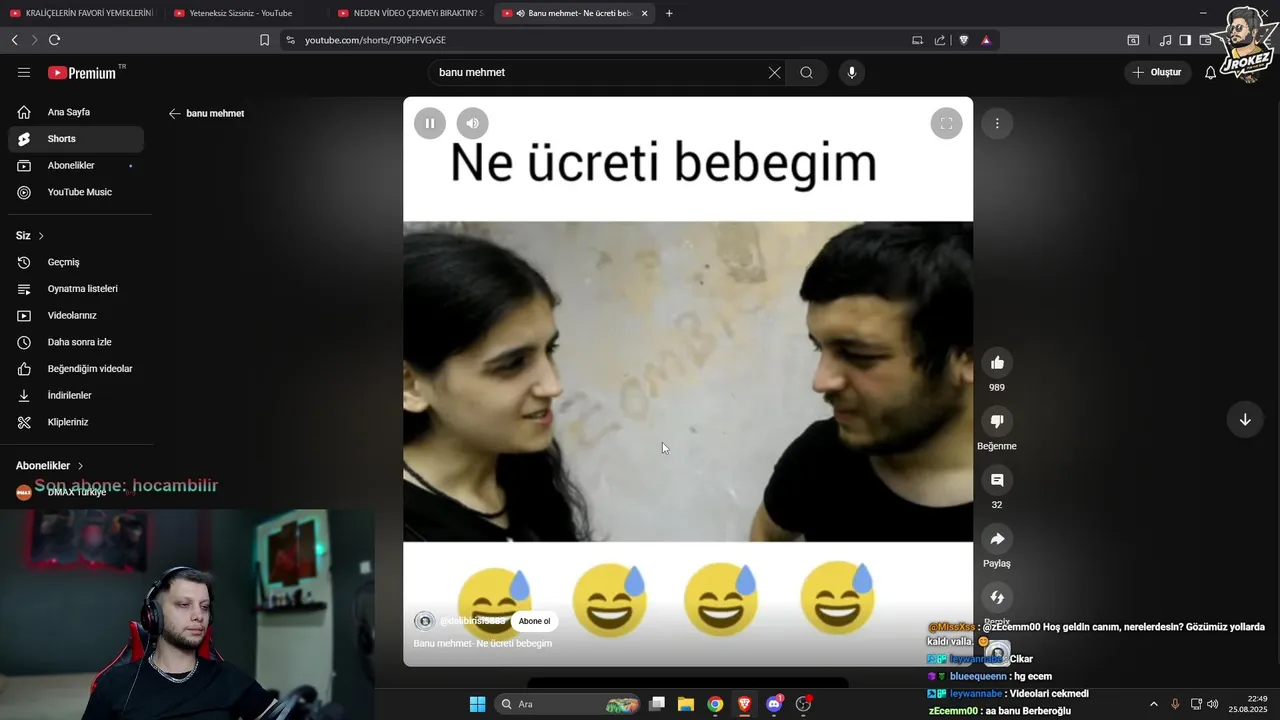Screen dimensions: 1280x720
Task: Expand the Abonelikler section heading
Action: click(50, 466)
